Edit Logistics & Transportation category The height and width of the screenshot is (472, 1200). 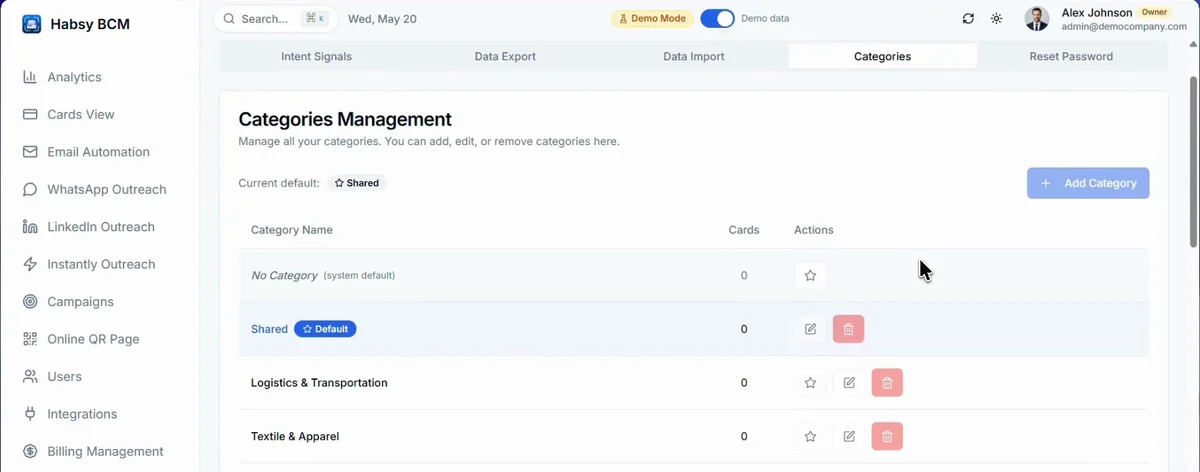pyautogui.click(x=849, y=383)
